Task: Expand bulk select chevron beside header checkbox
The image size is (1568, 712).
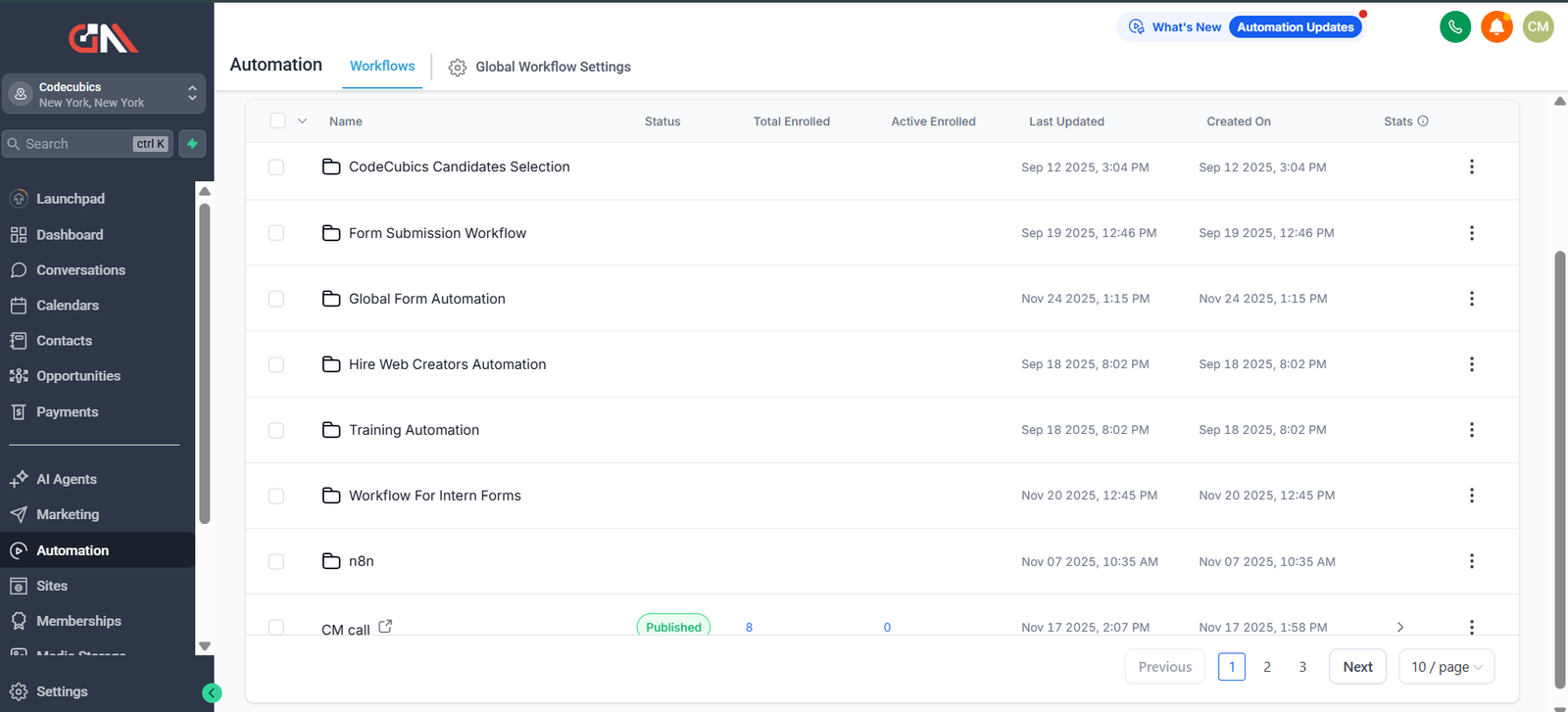Action: (302, 121)
